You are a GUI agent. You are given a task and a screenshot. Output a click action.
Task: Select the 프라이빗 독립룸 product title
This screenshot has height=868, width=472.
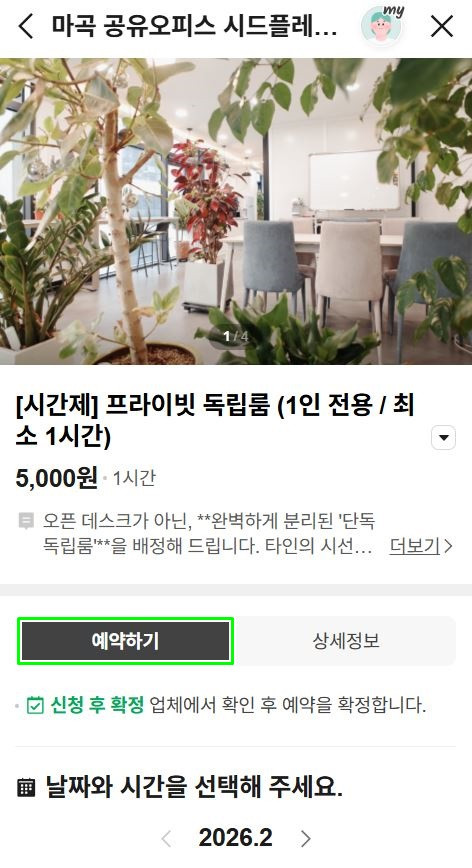pyautogui.click(x=215, y=421)
